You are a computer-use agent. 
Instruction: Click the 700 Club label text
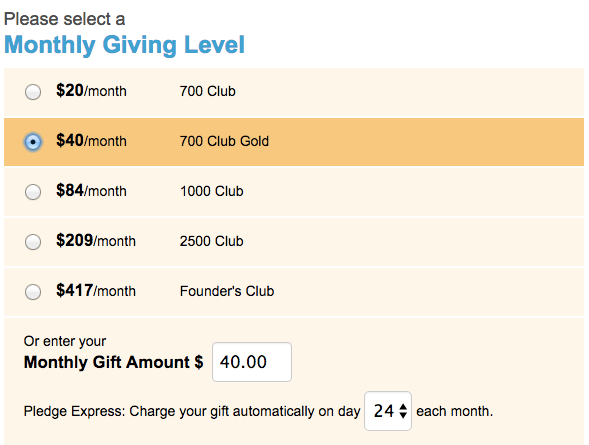[207, 91]
